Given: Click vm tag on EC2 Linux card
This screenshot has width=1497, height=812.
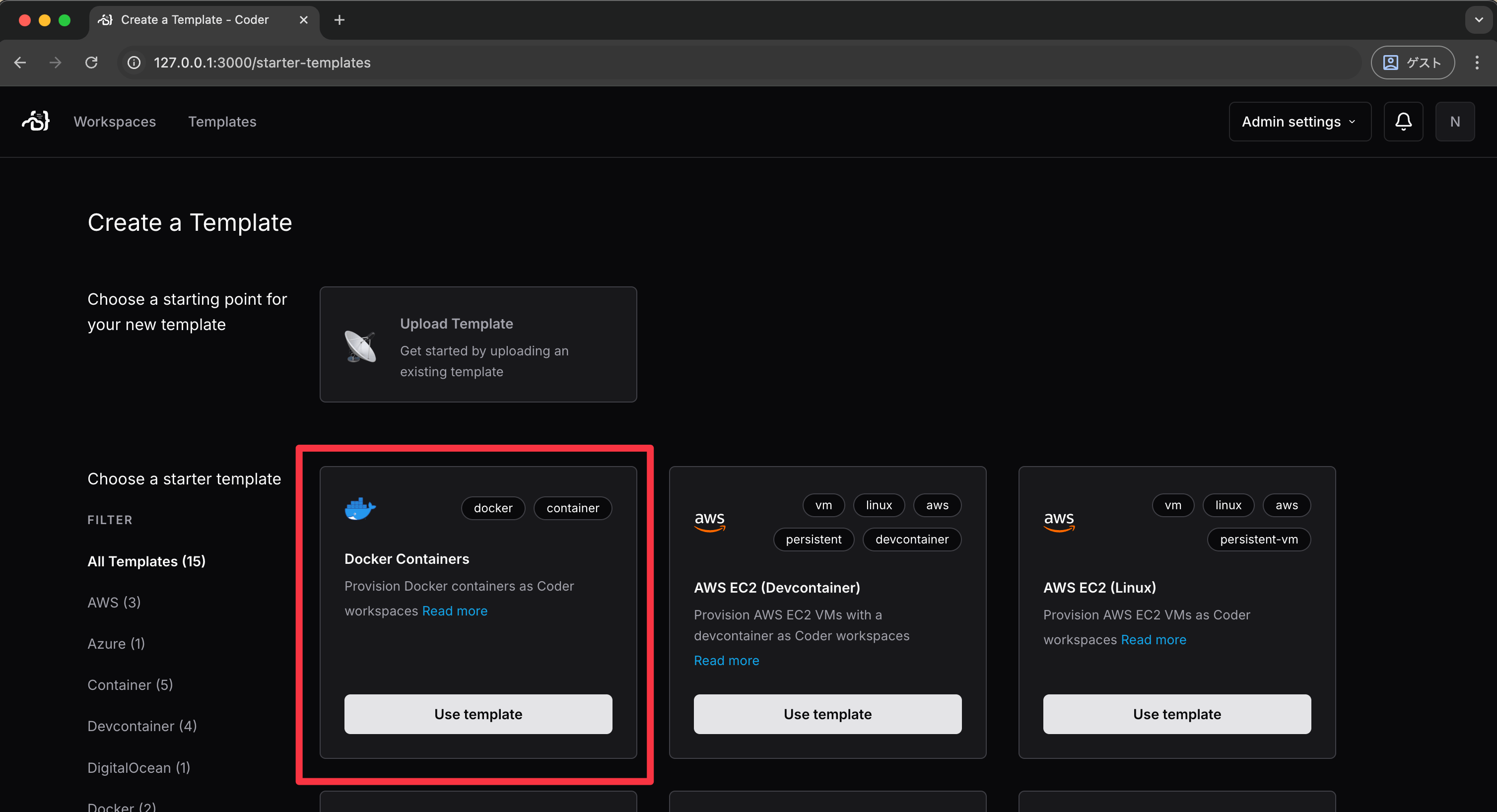Looking at the screenshot, I should [x=1173, y=505].
